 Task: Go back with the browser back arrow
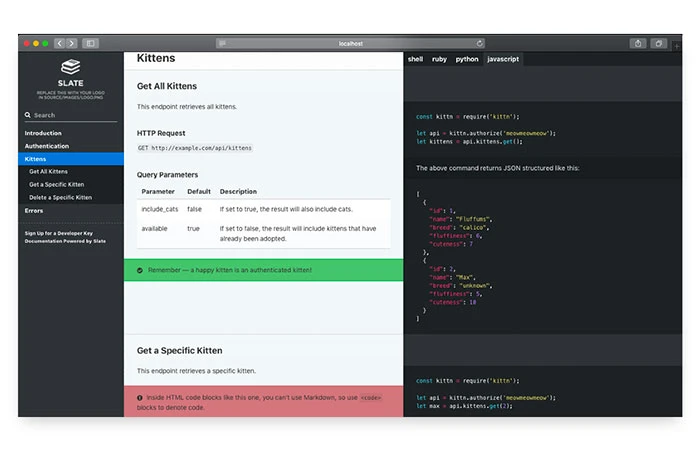[x=60, y=43]
